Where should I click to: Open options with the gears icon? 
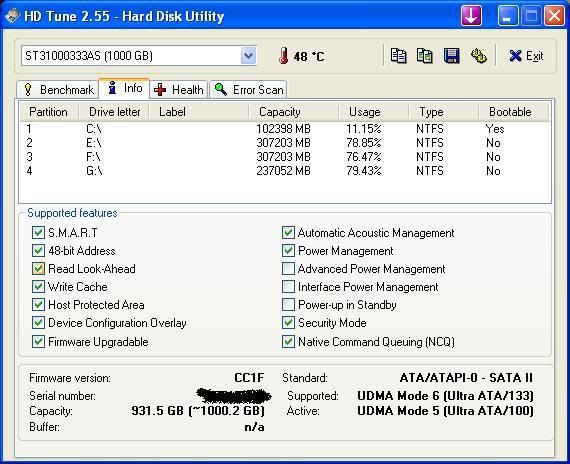coord(479,56)
